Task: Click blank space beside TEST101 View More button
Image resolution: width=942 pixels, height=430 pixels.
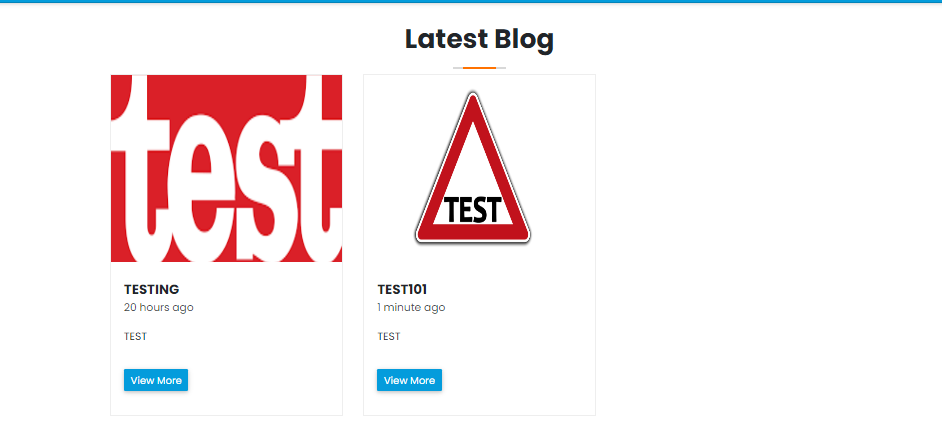Action: [x=517, y=380]
